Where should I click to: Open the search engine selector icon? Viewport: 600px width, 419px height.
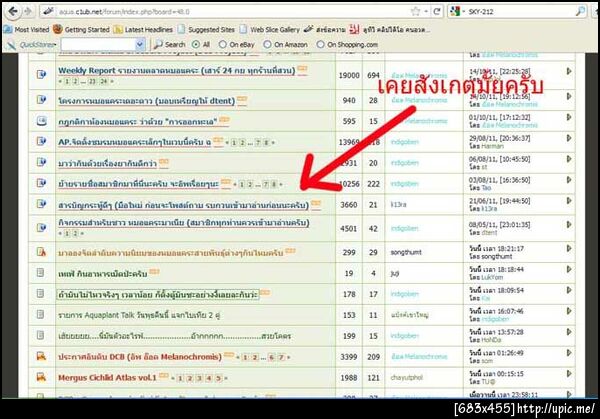pyautogui.click(x=455, y=11)
